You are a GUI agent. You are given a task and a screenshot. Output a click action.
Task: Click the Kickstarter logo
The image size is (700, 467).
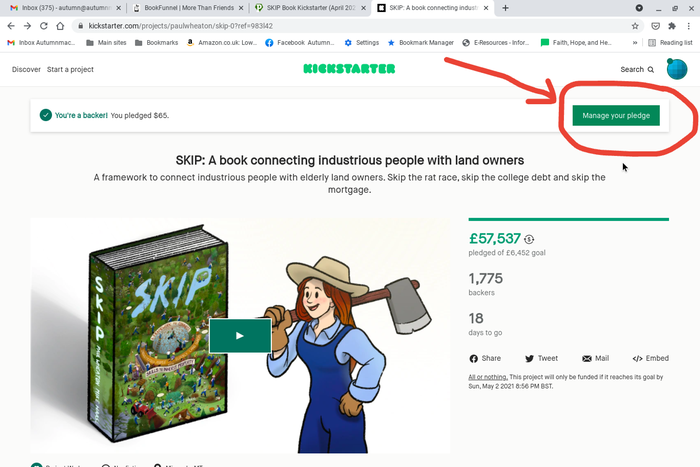349,69
